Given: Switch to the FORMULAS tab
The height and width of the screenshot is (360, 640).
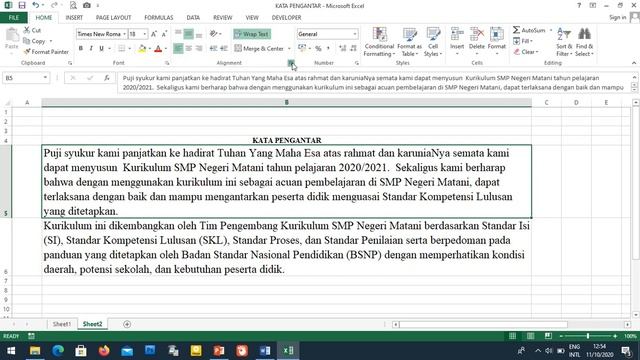Looking at the screenshot, I should click(159, 18).
